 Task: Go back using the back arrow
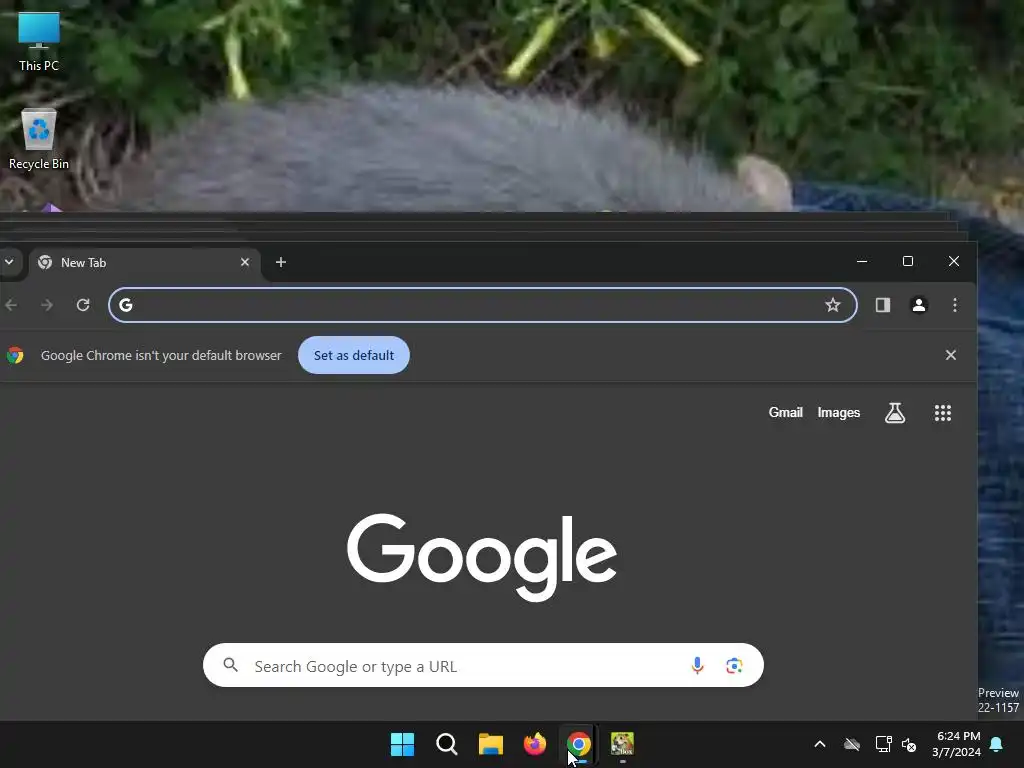point(11,305)
